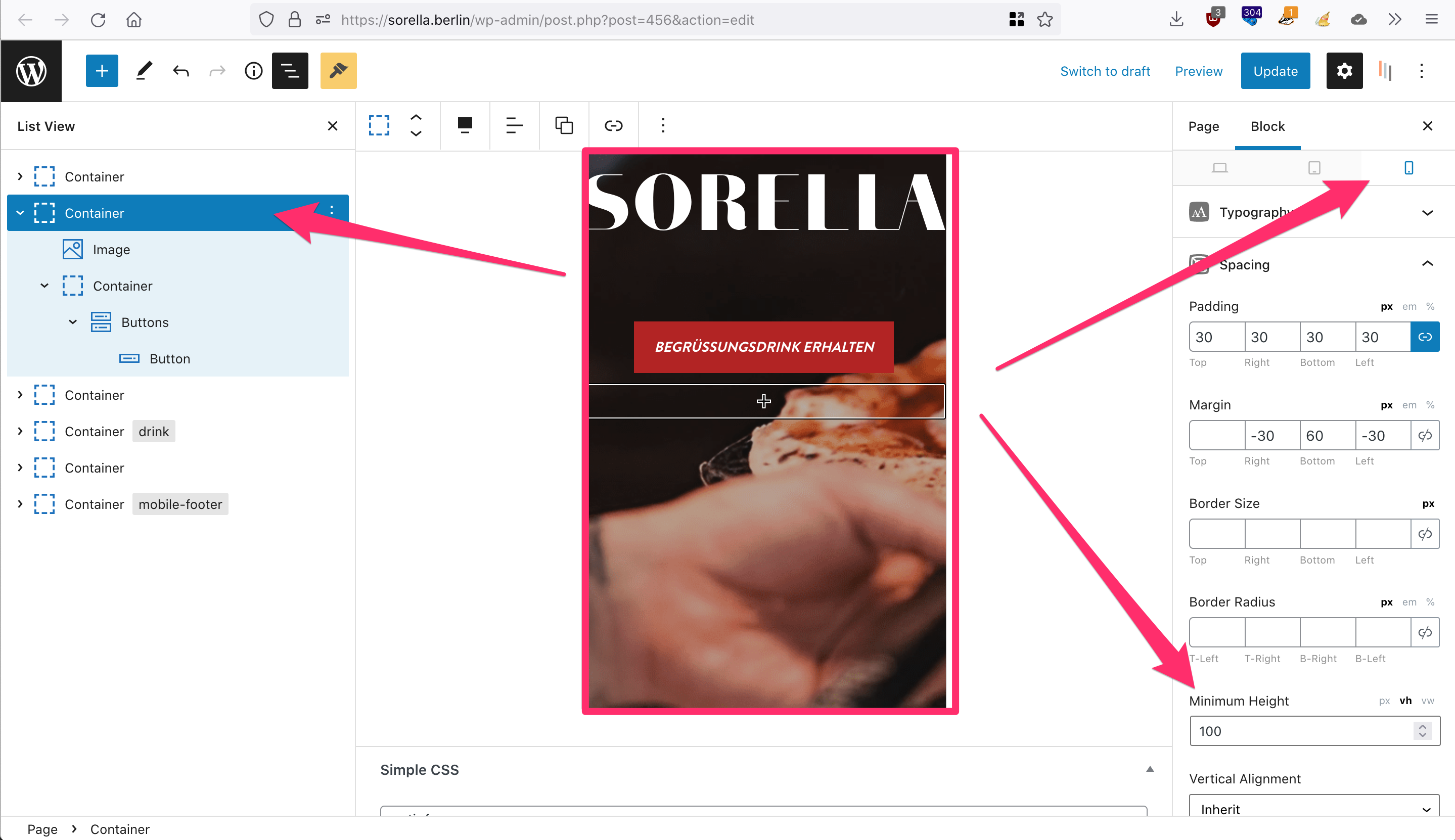This screenshot has height=840, width=1455.
Task: Redo the change
Action: 217,71
